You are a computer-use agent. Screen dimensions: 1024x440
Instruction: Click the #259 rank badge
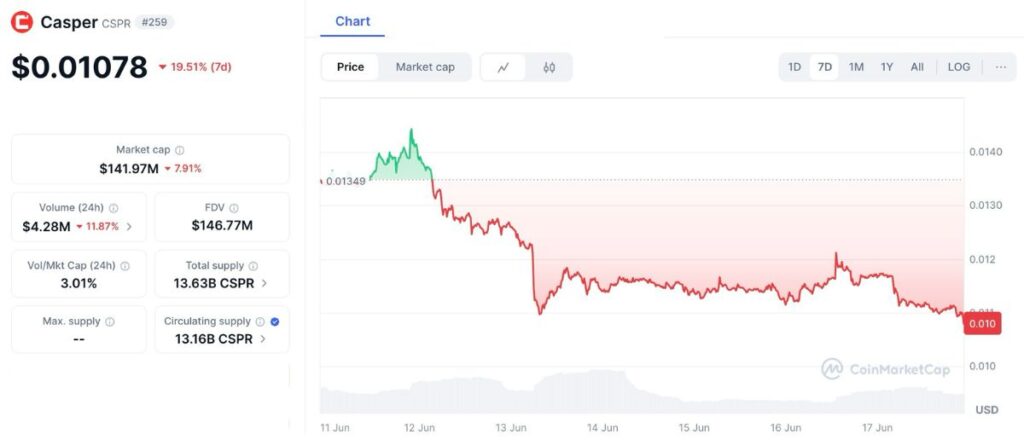pyautogui.click(x=153, y=22)
